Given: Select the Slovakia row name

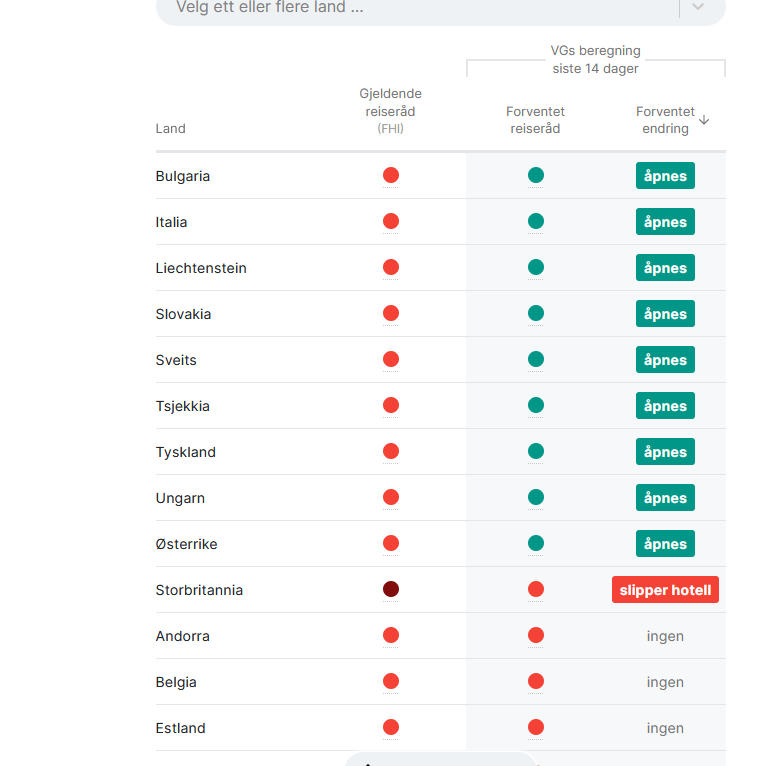Looking at the screenshot, I should click(184, 314).
